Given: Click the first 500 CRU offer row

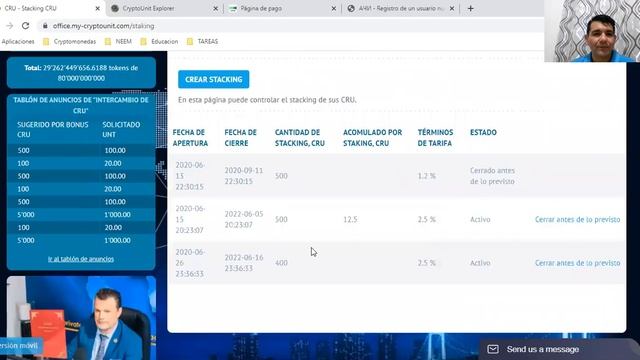Looking at the screenshot, I should 81,150.
